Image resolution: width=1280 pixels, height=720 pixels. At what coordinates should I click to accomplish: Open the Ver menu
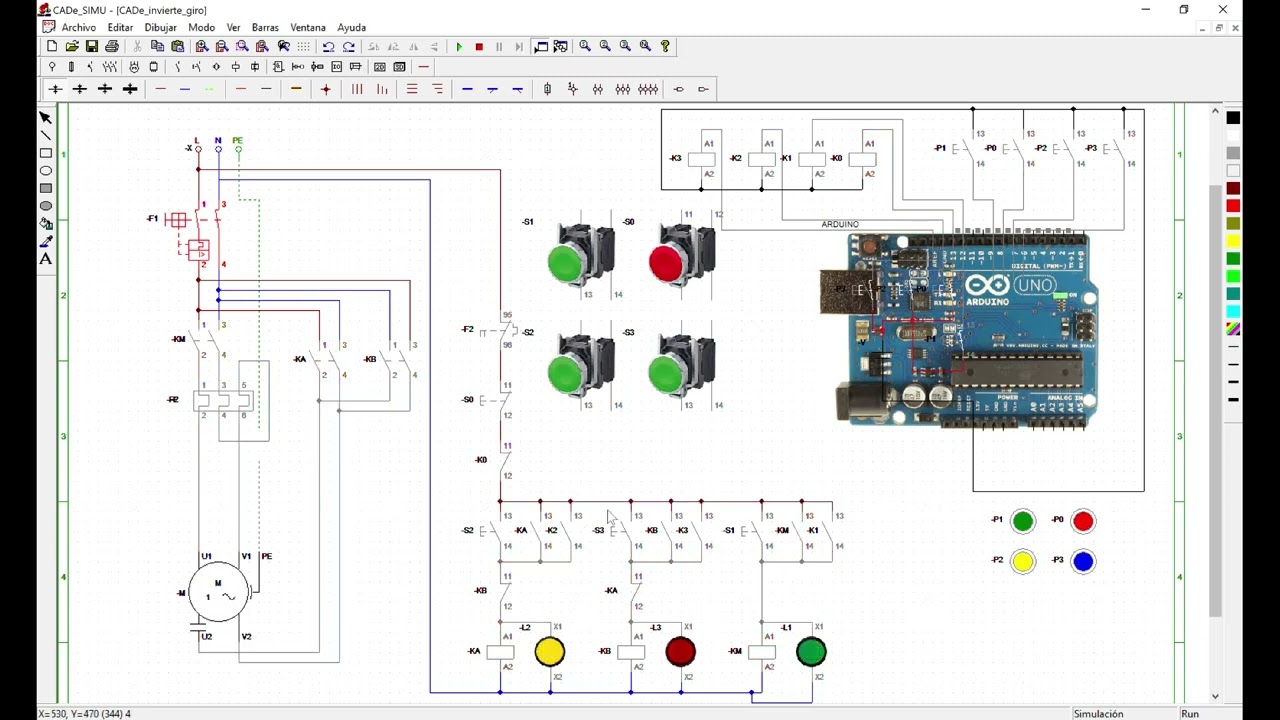(x=233, y=28)
